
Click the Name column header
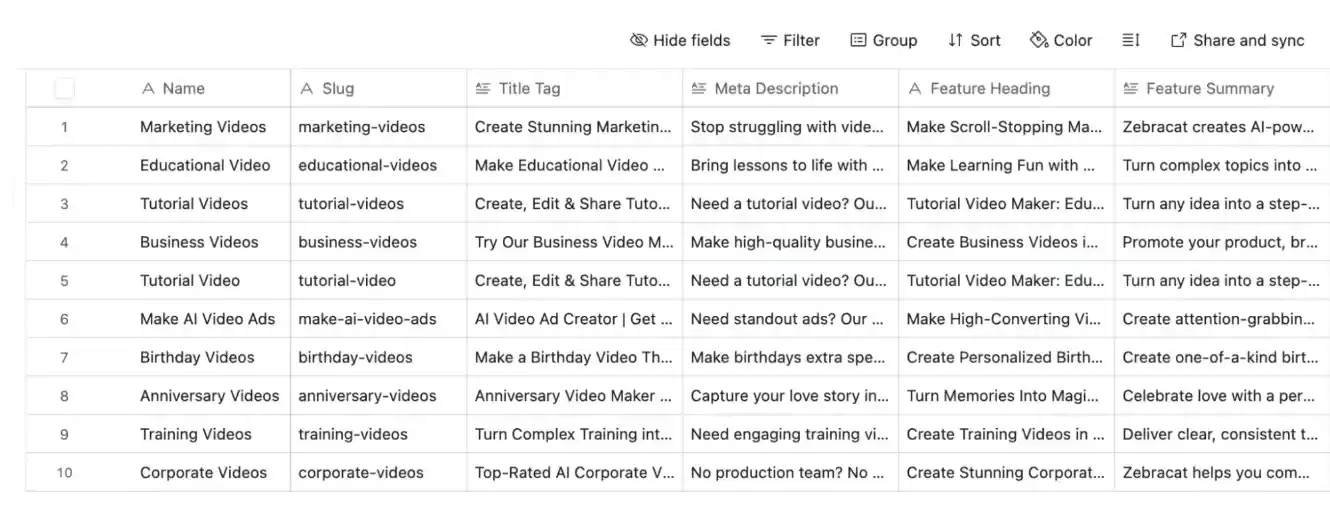coord(183,89)
